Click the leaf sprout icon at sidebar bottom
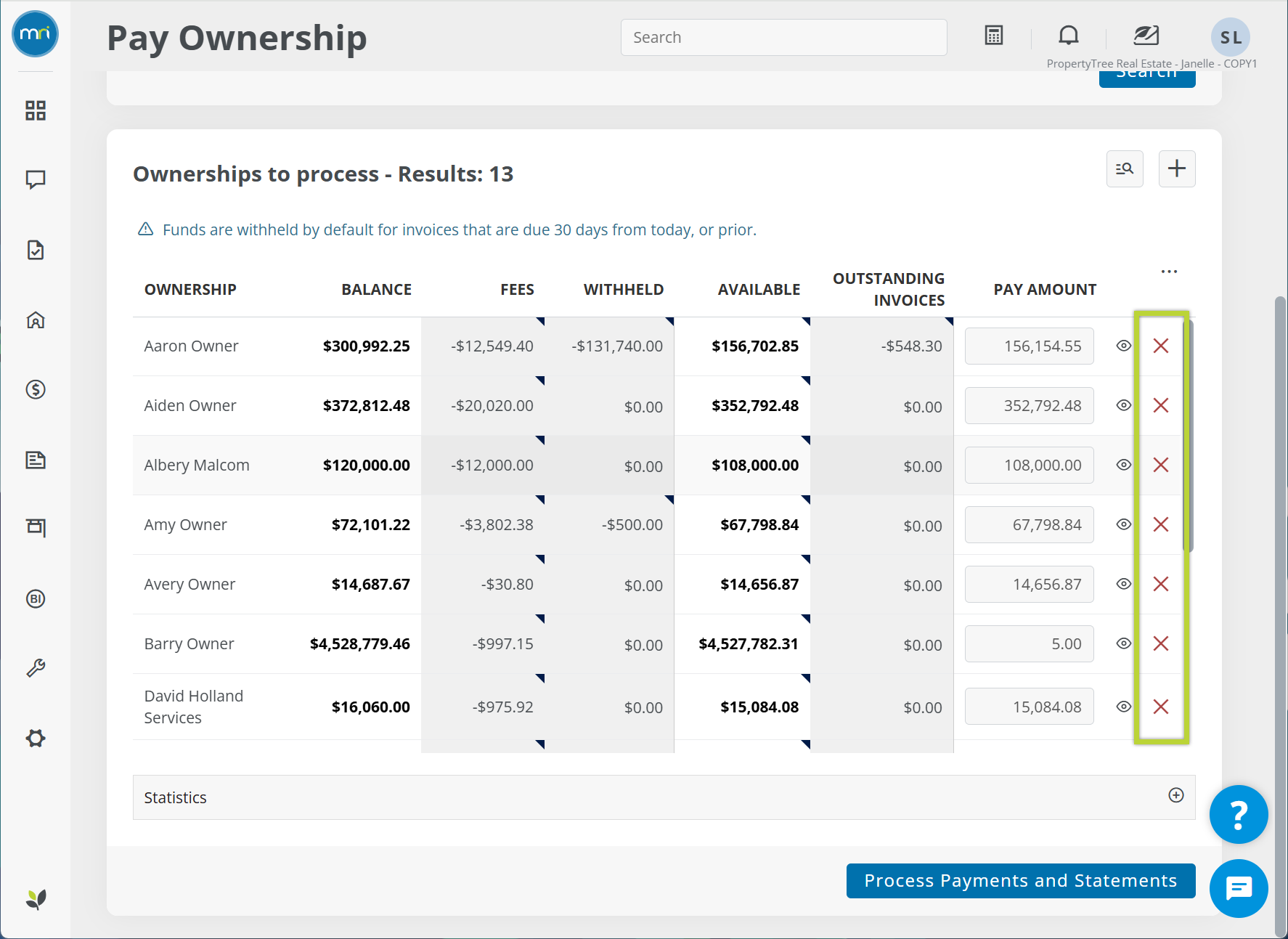The image size is (1288, 939). [x=36, y=900]
